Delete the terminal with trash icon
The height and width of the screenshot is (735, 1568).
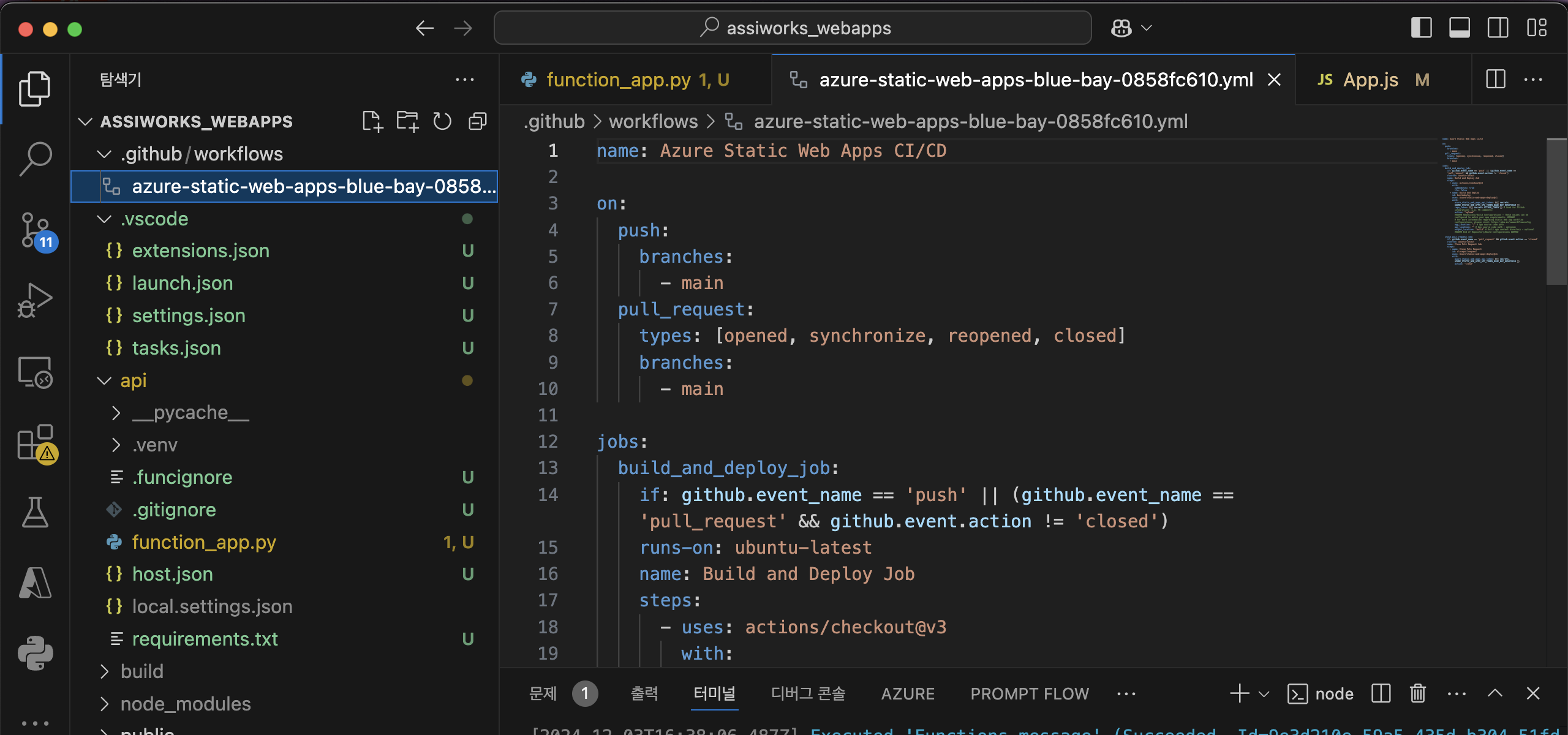[x=1417, y=693]
